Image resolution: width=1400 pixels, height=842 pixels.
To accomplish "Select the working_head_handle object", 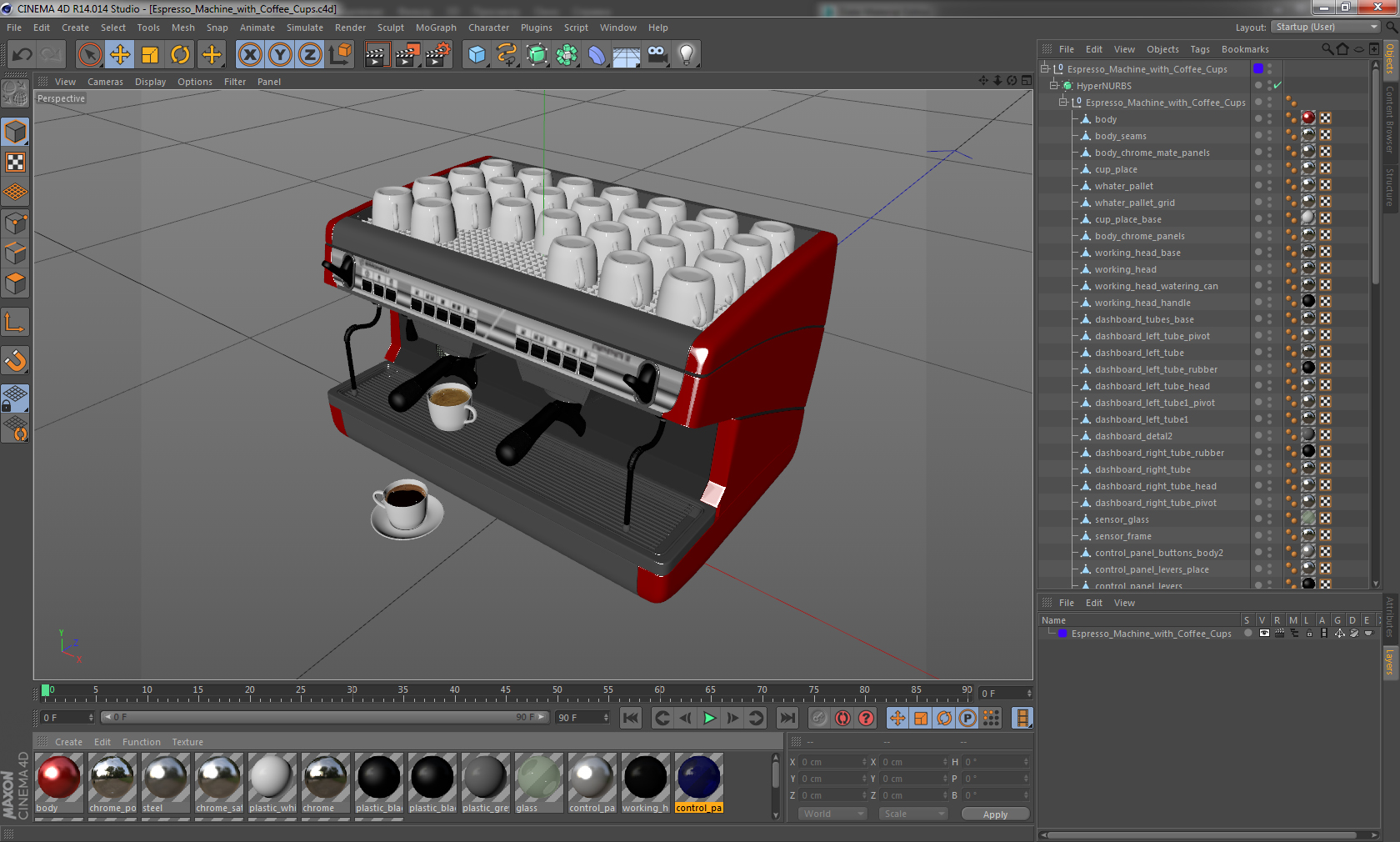I will coord(1142,303).
